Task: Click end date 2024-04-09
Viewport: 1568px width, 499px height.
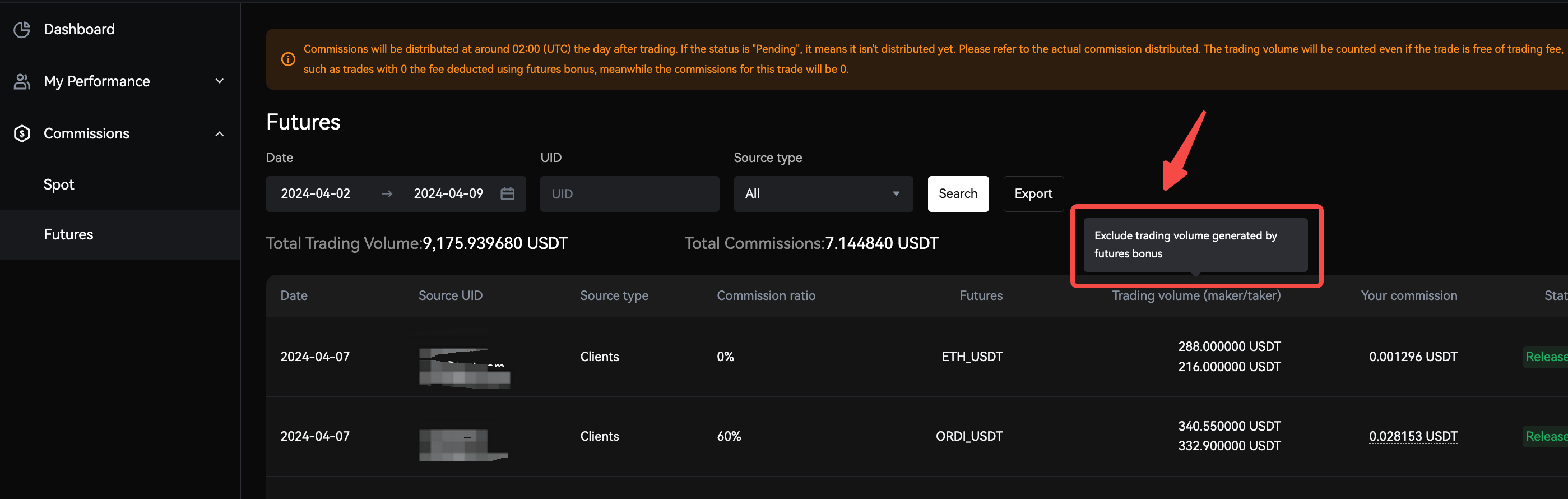Action: click(448, 194)
